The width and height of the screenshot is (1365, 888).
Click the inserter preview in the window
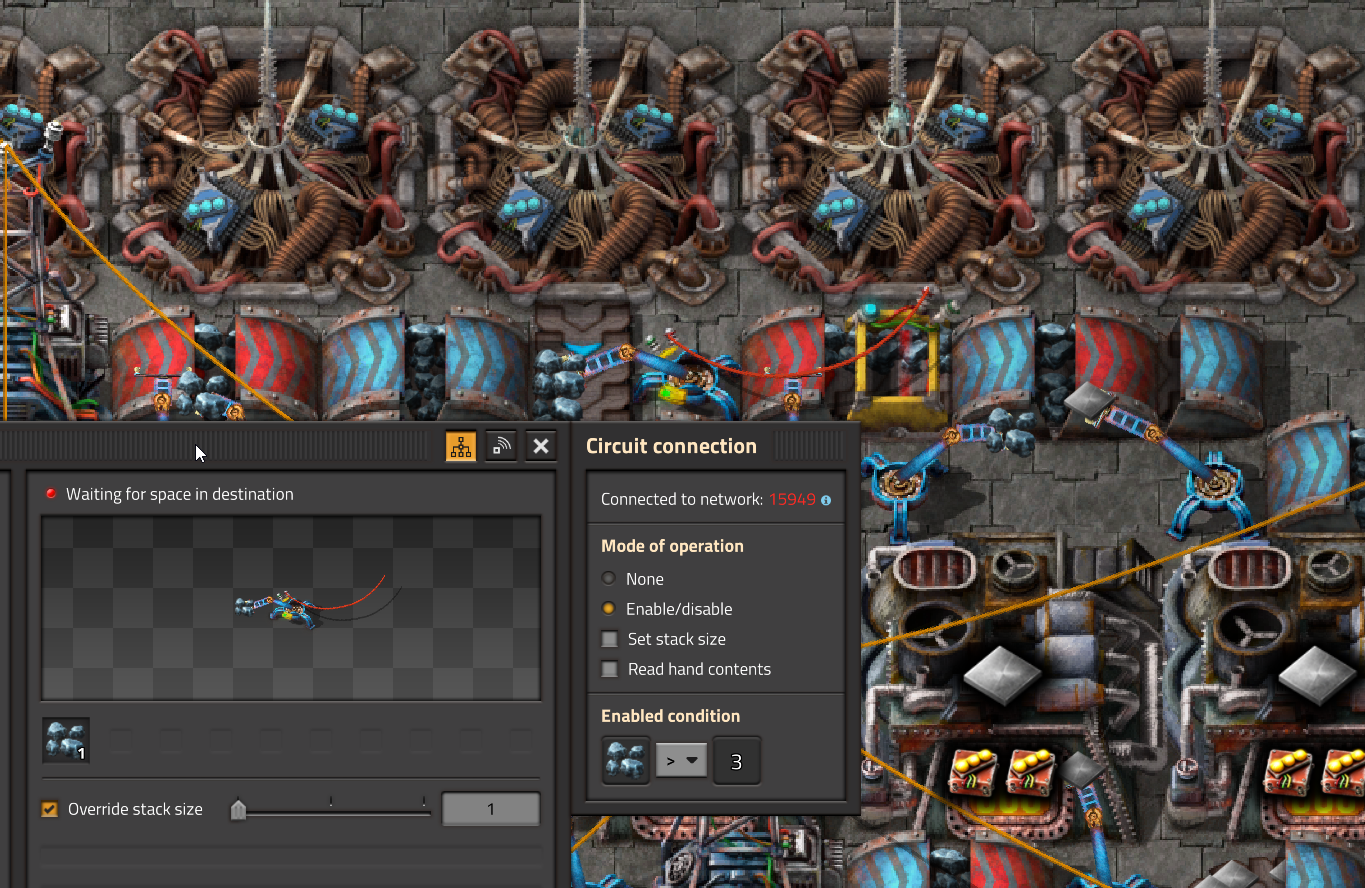(291, 607)
